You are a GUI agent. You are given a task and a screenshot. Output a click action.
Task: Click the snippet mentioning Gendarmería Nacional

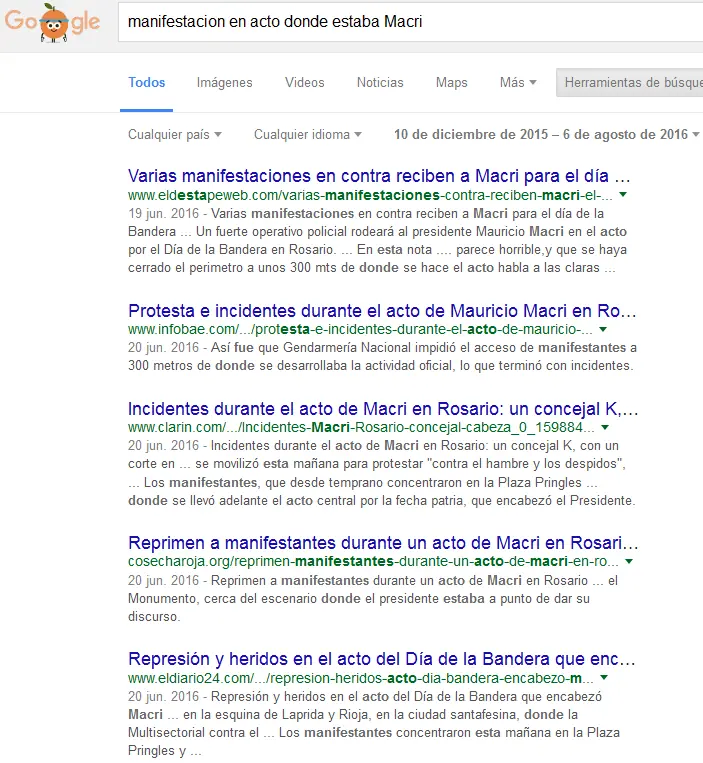(x=382, y=357)
